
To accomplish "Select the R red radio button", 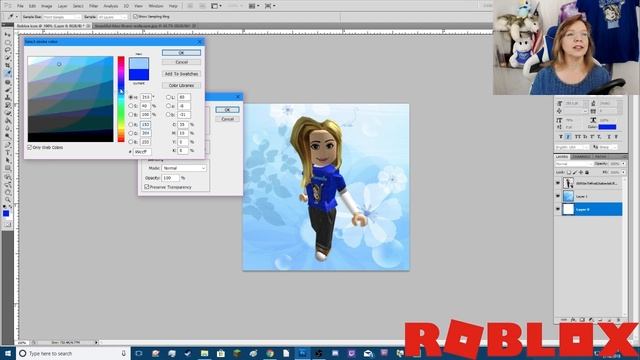I will pos(131,124).
